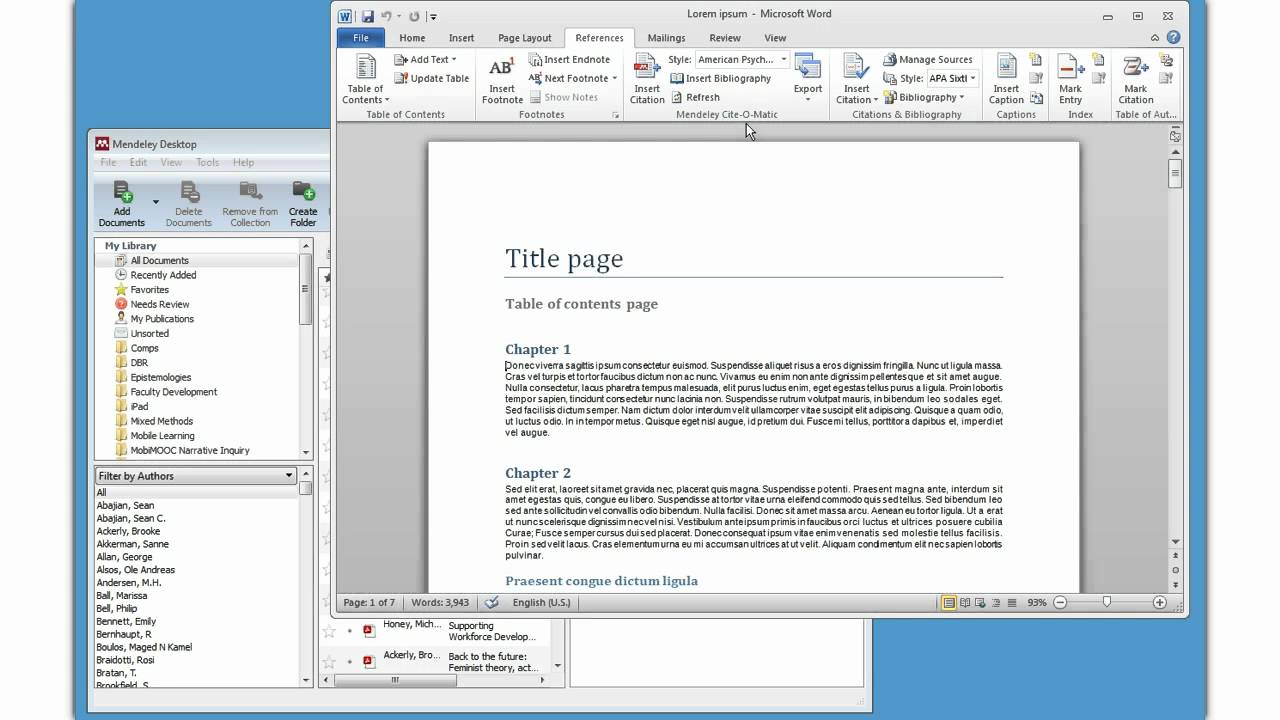This screenshot has height=720, width=1280.
Task: Open Word Help question mark icon
Action: tap(1174, 38)
